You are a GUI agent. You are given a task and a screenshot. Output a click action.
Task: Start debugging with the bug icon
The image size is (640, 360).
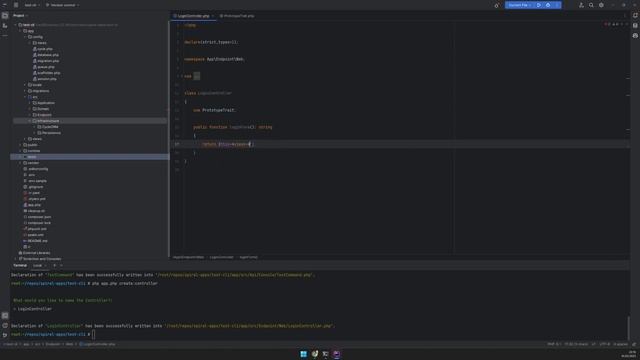click(x=548, y=5)
